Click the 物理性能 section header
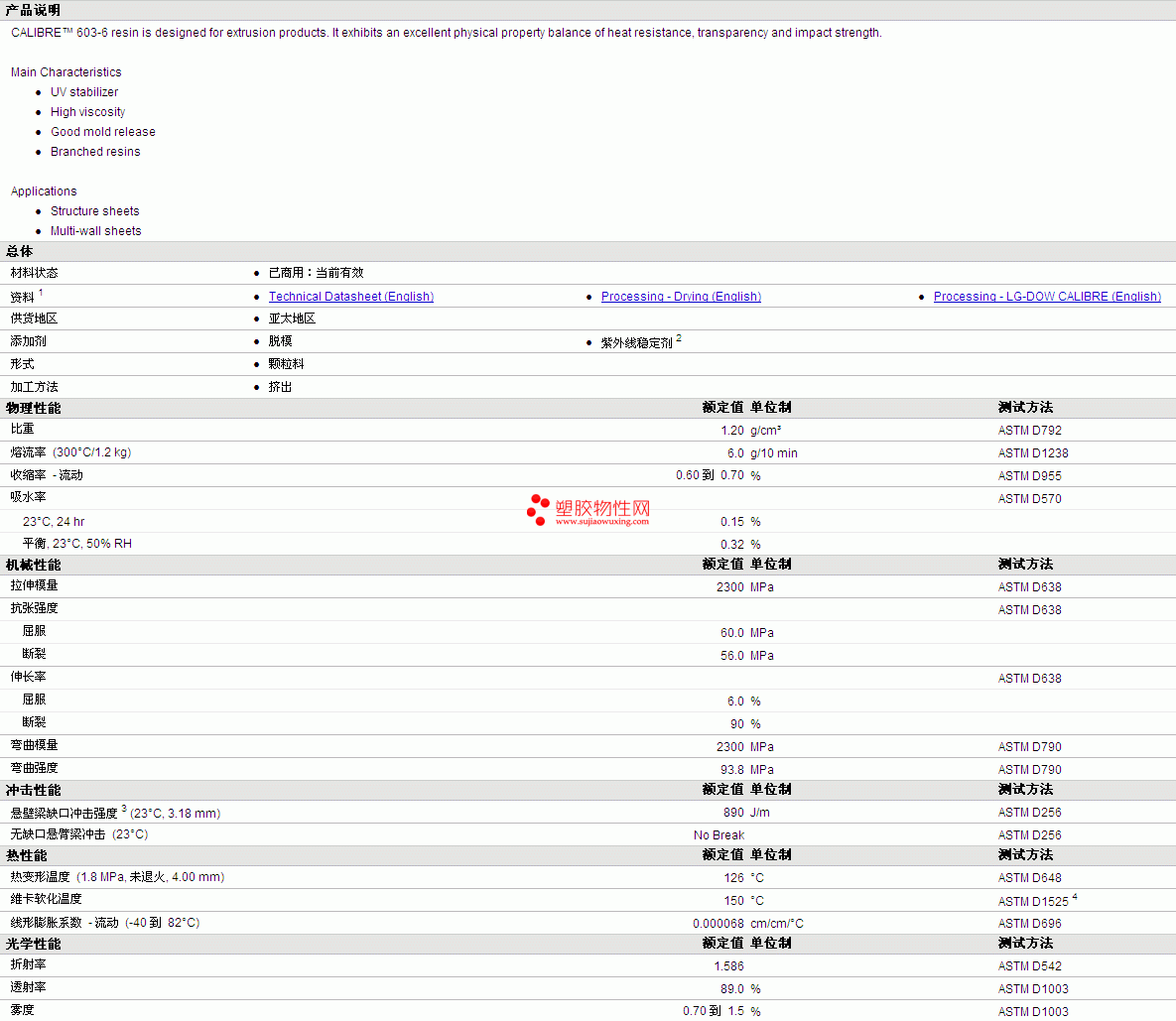 pyautogui.click(x=33, y=408)
